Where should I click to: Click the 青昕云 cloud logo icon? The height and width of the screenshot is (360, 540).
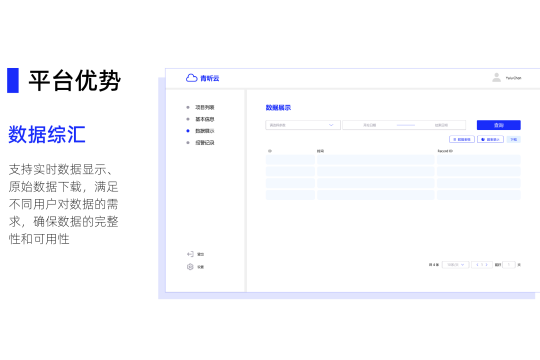191,78
